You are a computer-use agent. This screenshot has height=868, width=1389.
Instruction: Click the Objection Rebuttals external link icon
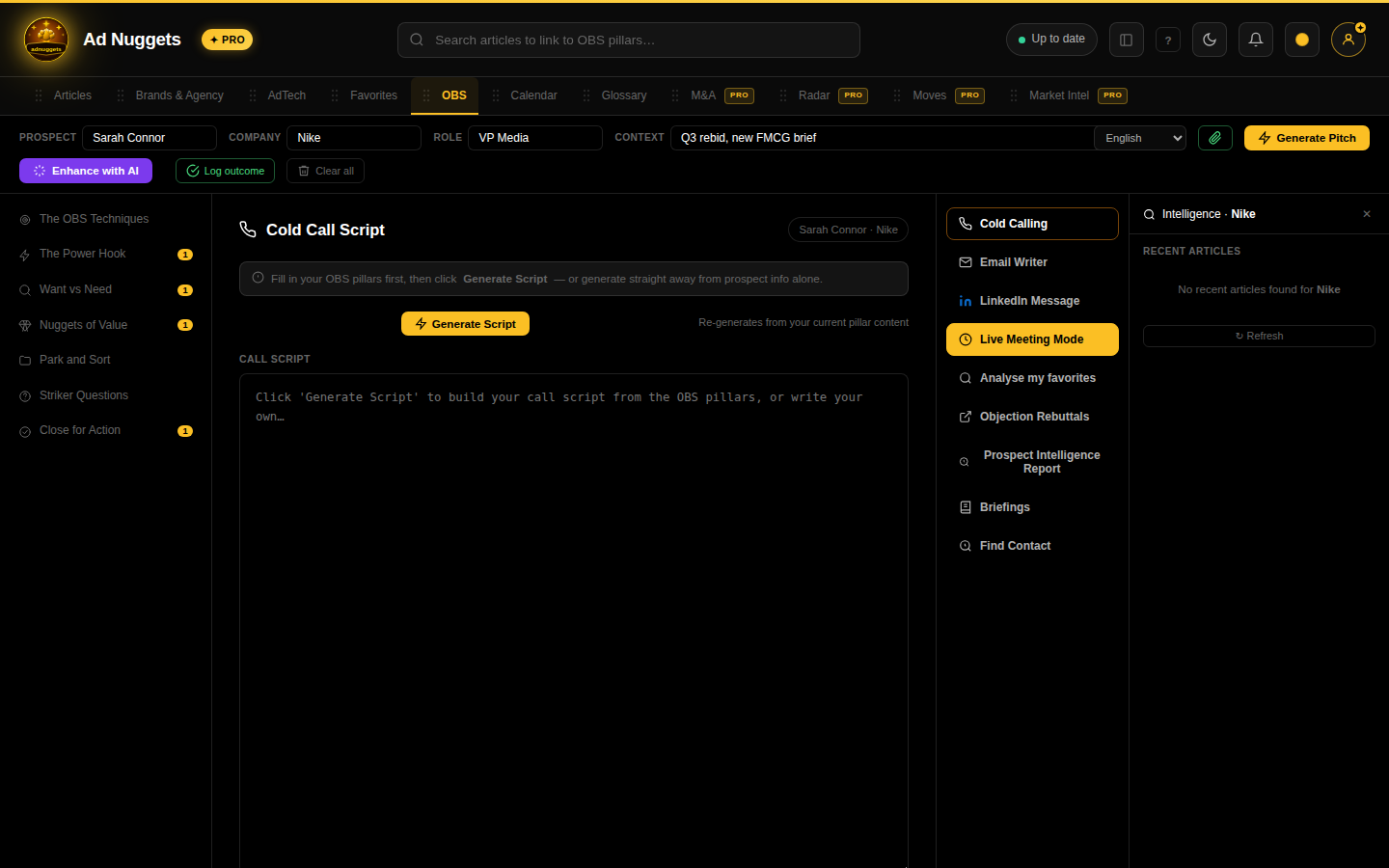(966, 417)
